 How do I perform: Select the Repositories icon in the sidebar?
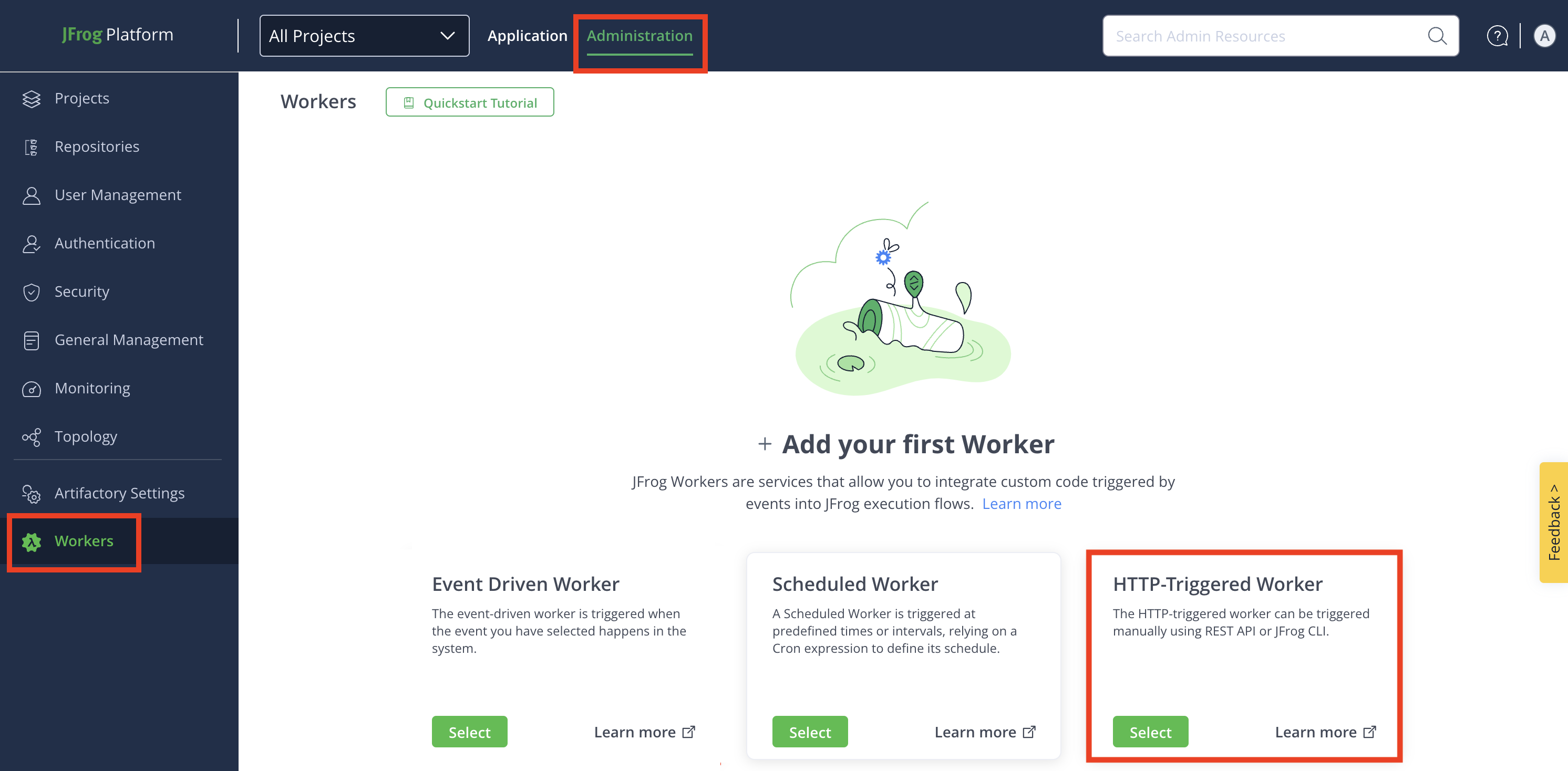[32, 146]
